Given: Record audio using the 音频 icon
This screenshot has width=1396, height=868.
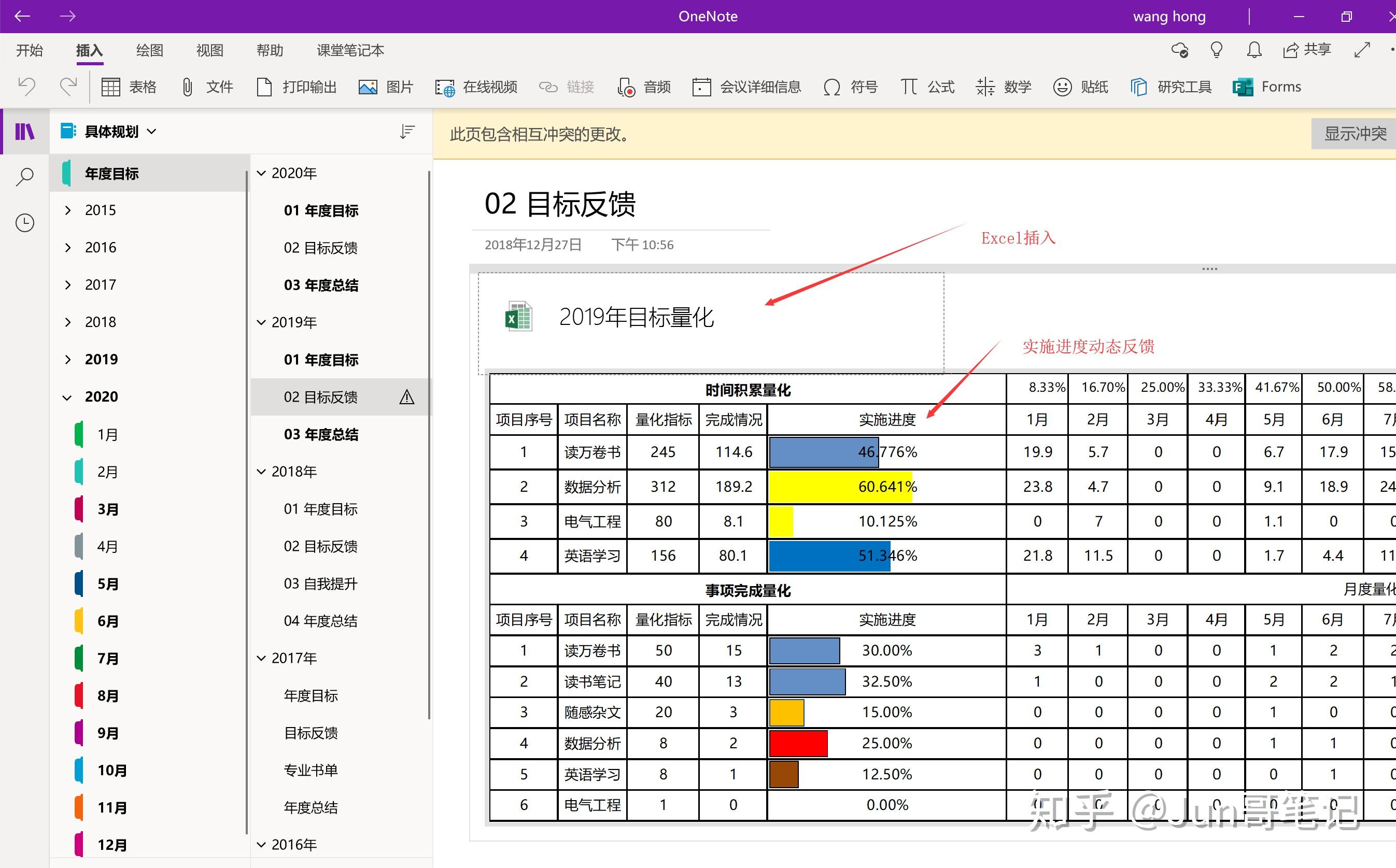Looking at the screenshot, I should [644, 87].
